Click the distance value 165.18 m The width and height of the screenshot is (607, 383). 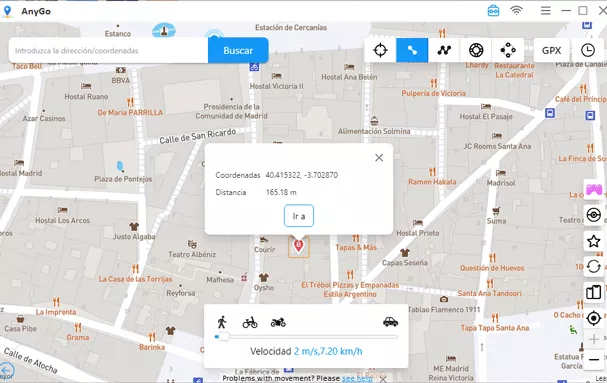click(281, 192)
